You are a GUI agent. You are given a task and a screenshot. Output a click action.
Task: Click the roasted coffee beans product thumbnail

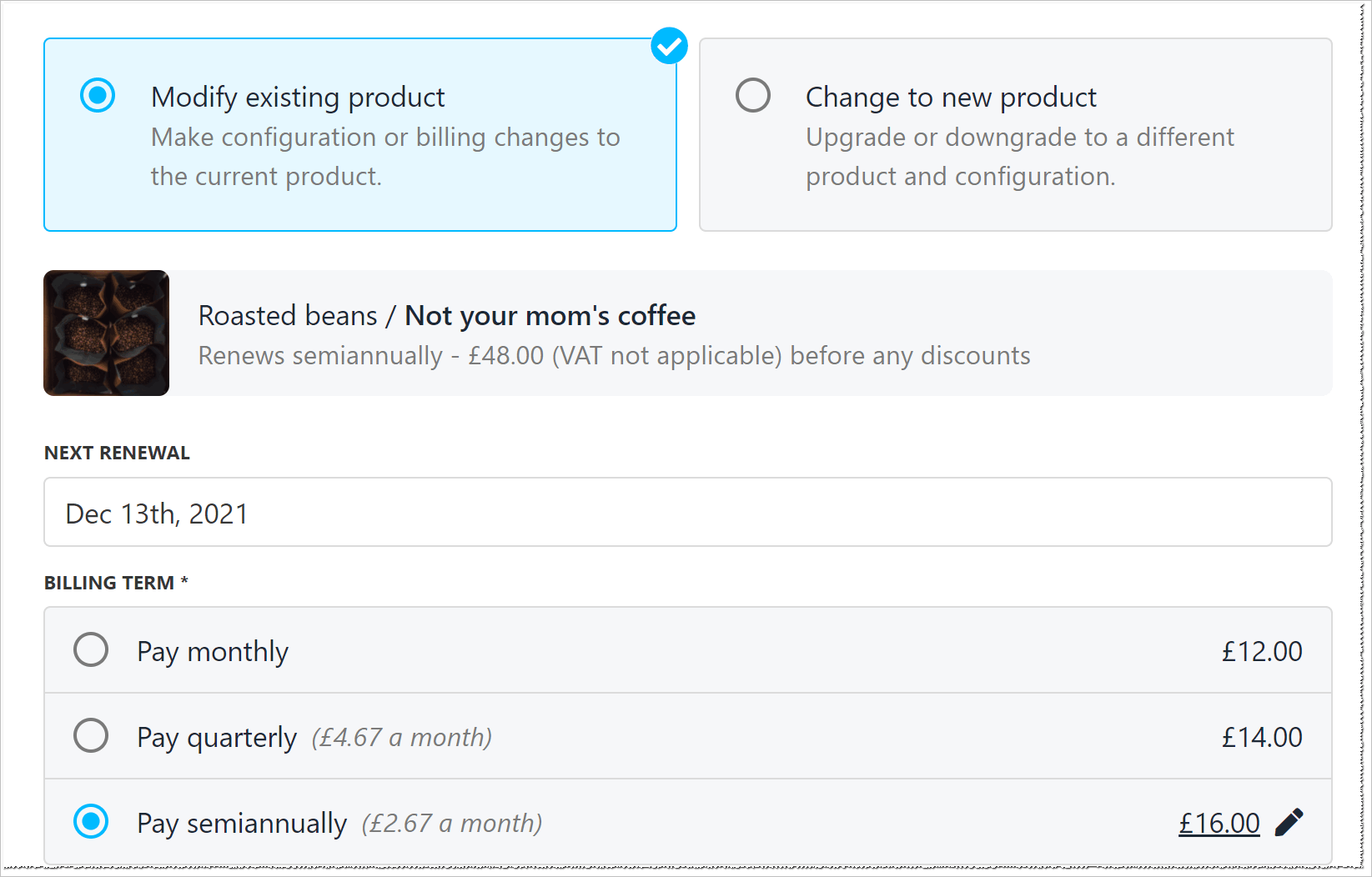tap(106, 333)
